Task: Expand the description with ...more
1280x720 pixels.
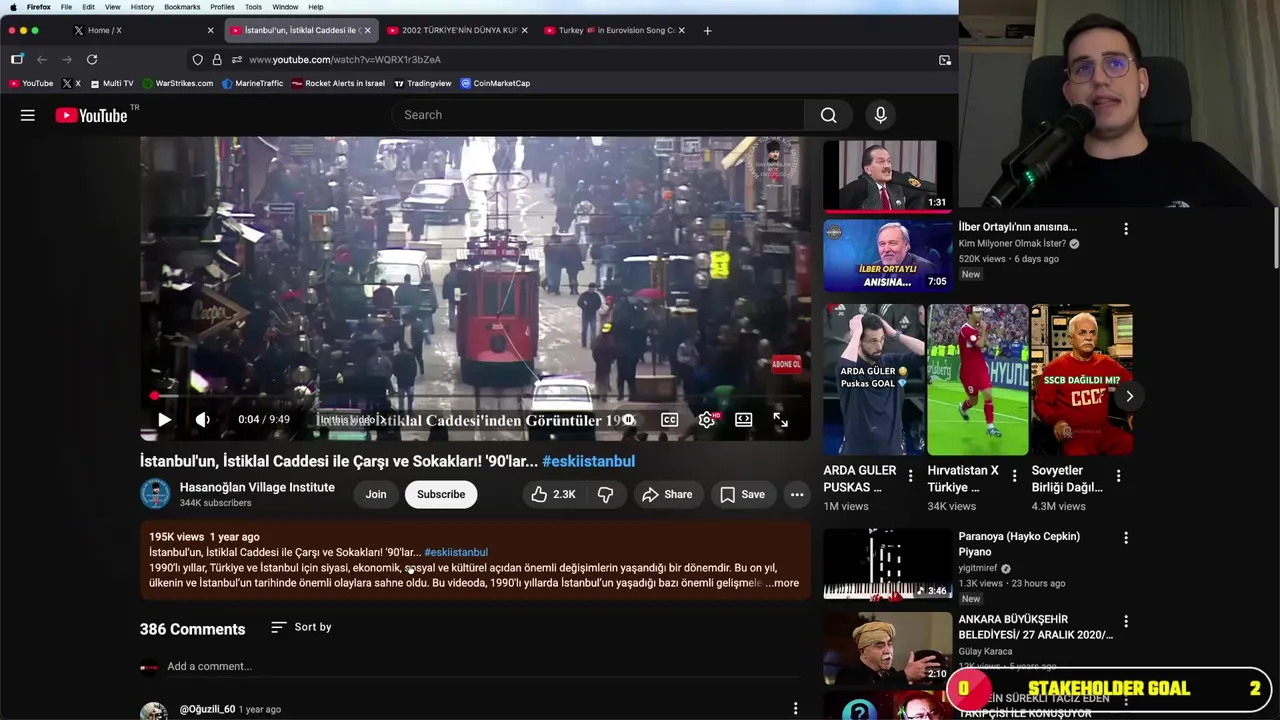Action: point(783,583)
